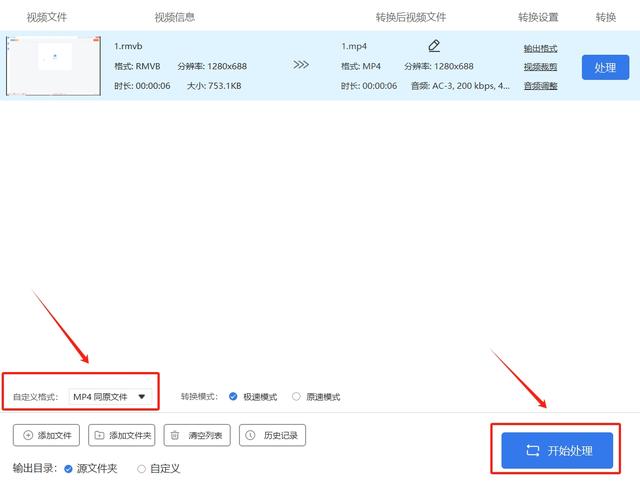640x486 pixels.
Task: Click the 视频信息 column header
Action: point(174,17)
